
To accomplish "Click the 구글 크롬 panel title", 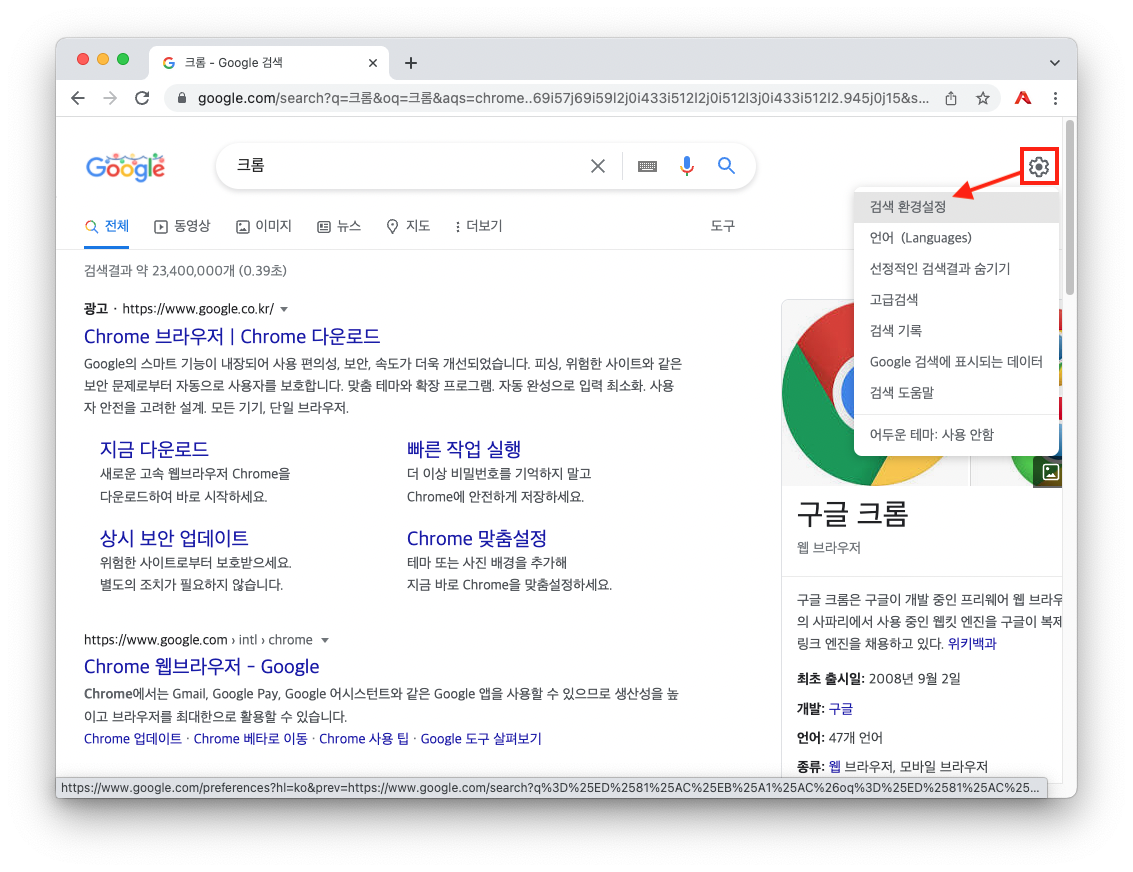I will click(x=852, y=514).
